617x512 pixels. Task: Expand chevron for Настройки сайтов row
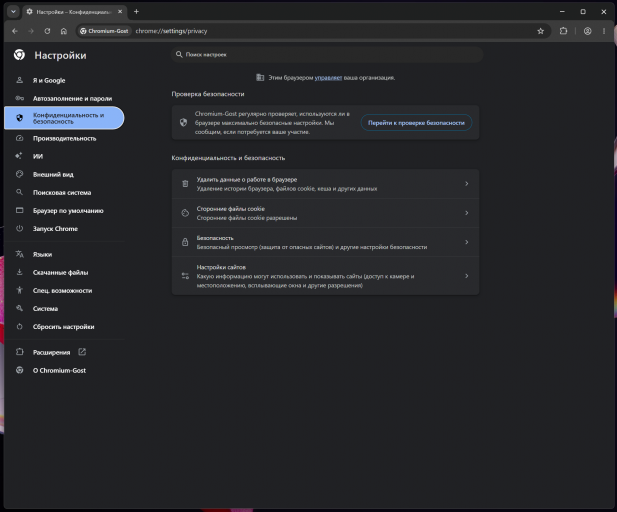(x=467, y=276)
